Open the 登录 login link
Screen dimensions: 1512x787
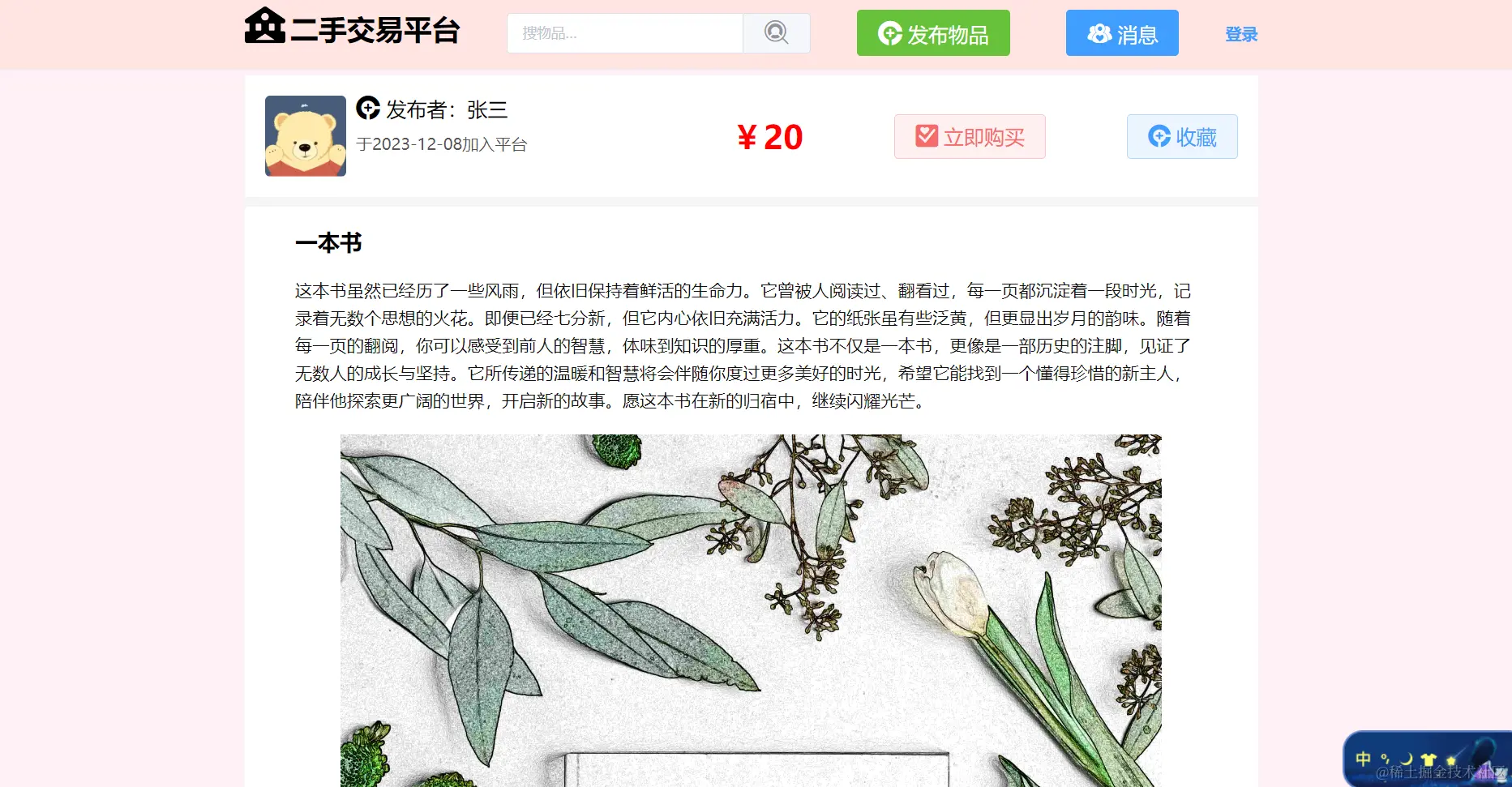tap(1241, 34)
